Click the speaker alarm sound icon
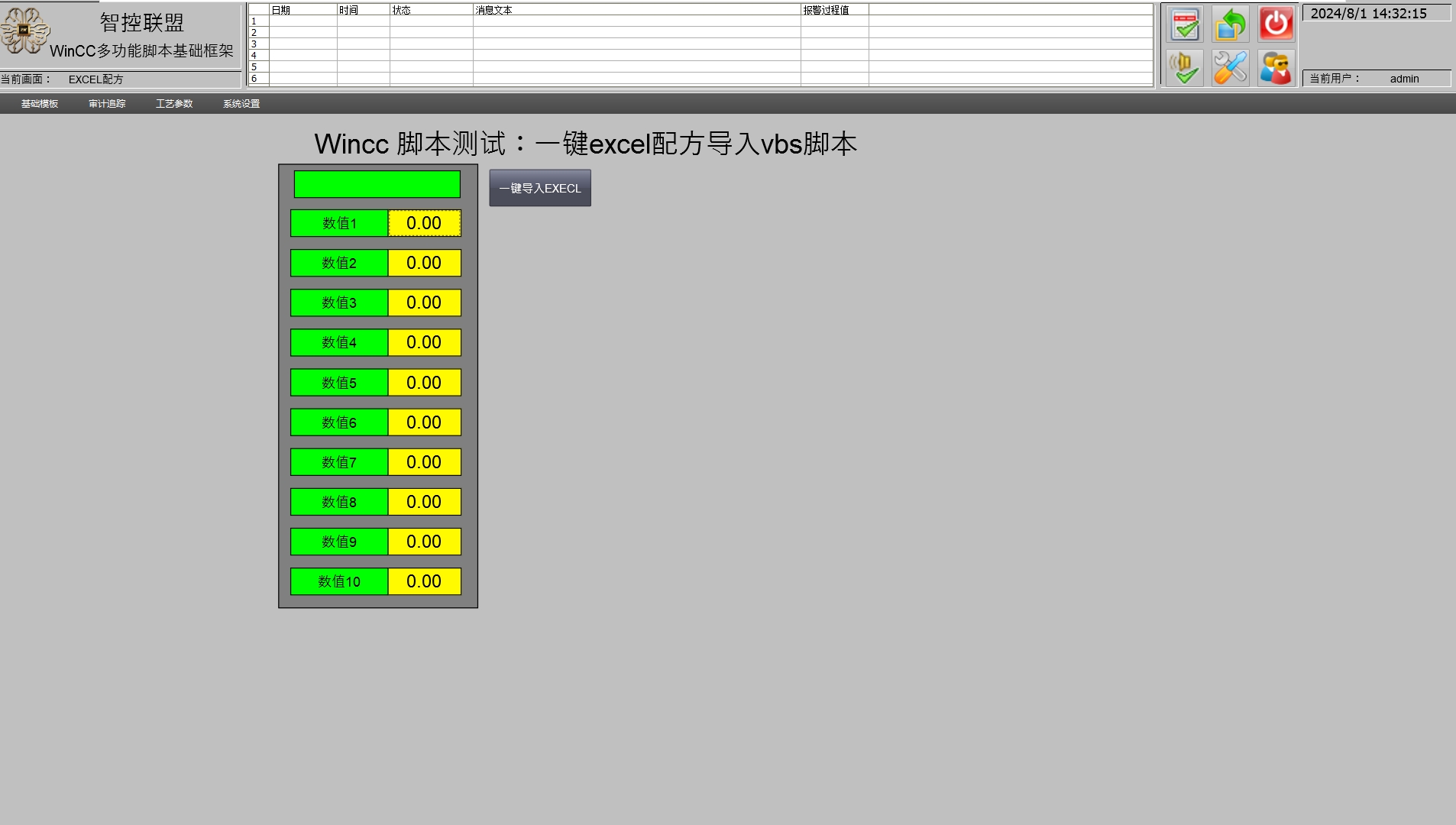The height and width of the screenshot is (825, 1456). (1185, 67)
